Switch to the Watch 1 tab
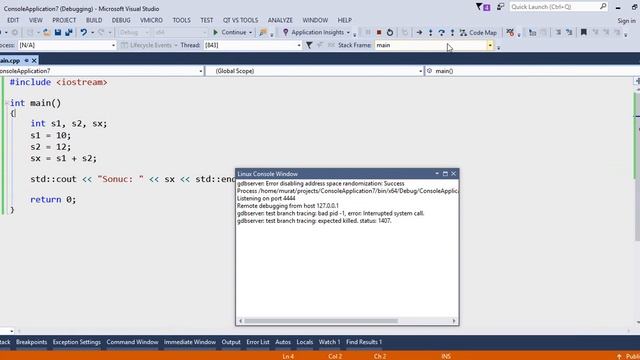 click(329, 342)
